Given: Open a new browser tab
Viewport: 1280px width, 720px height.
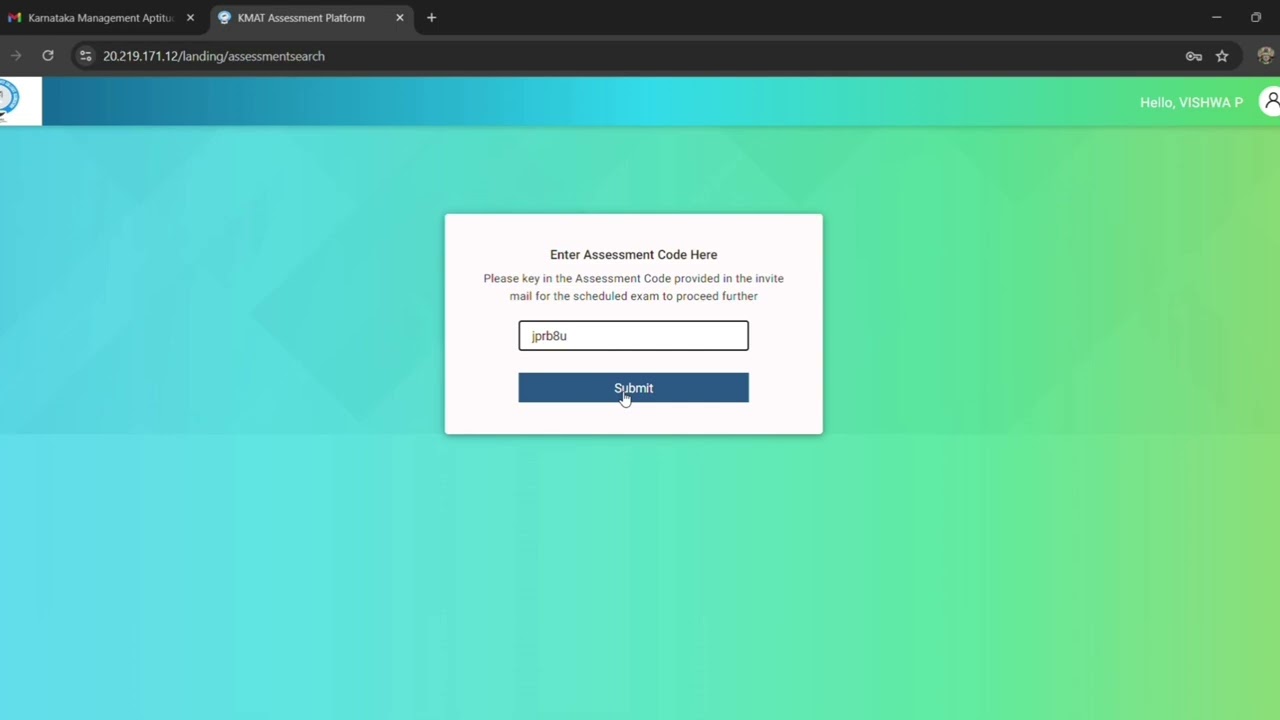Looking at the screenshot, I should [x=431, y=18].
